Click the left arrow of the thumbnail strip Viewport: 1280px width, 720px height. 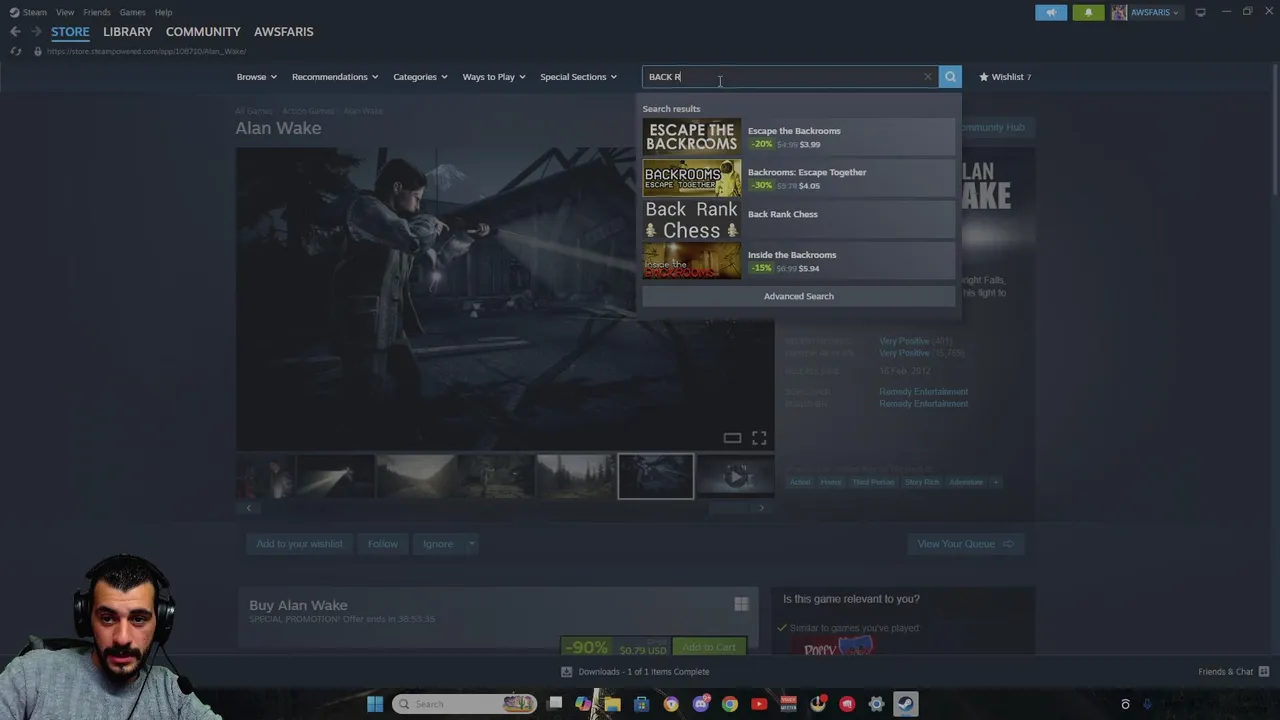click(249, 508)
